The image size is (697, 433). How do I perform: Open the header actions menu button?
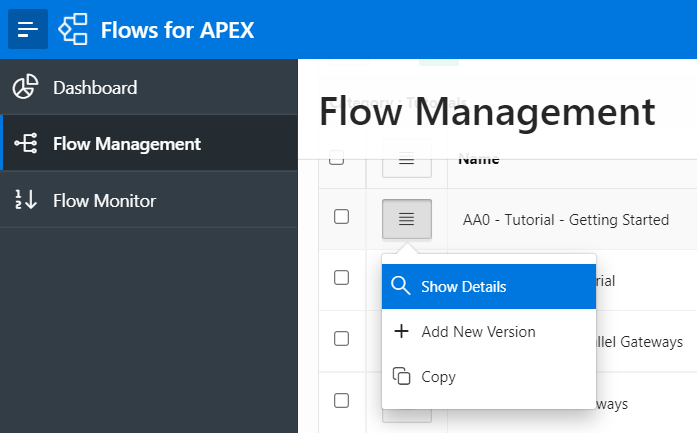pyautogui.click(x=406, y=158)
